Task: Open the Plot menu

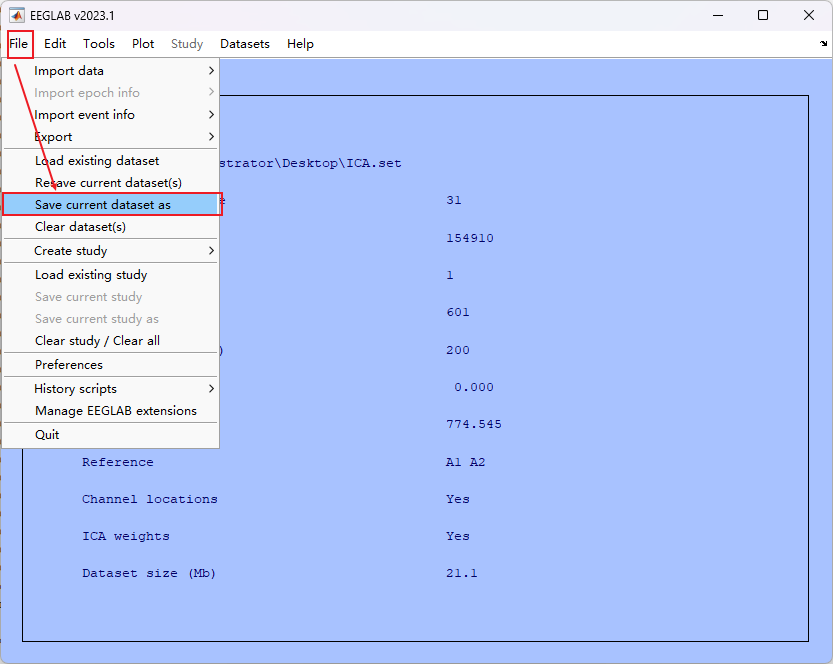Action: [143, 44]
